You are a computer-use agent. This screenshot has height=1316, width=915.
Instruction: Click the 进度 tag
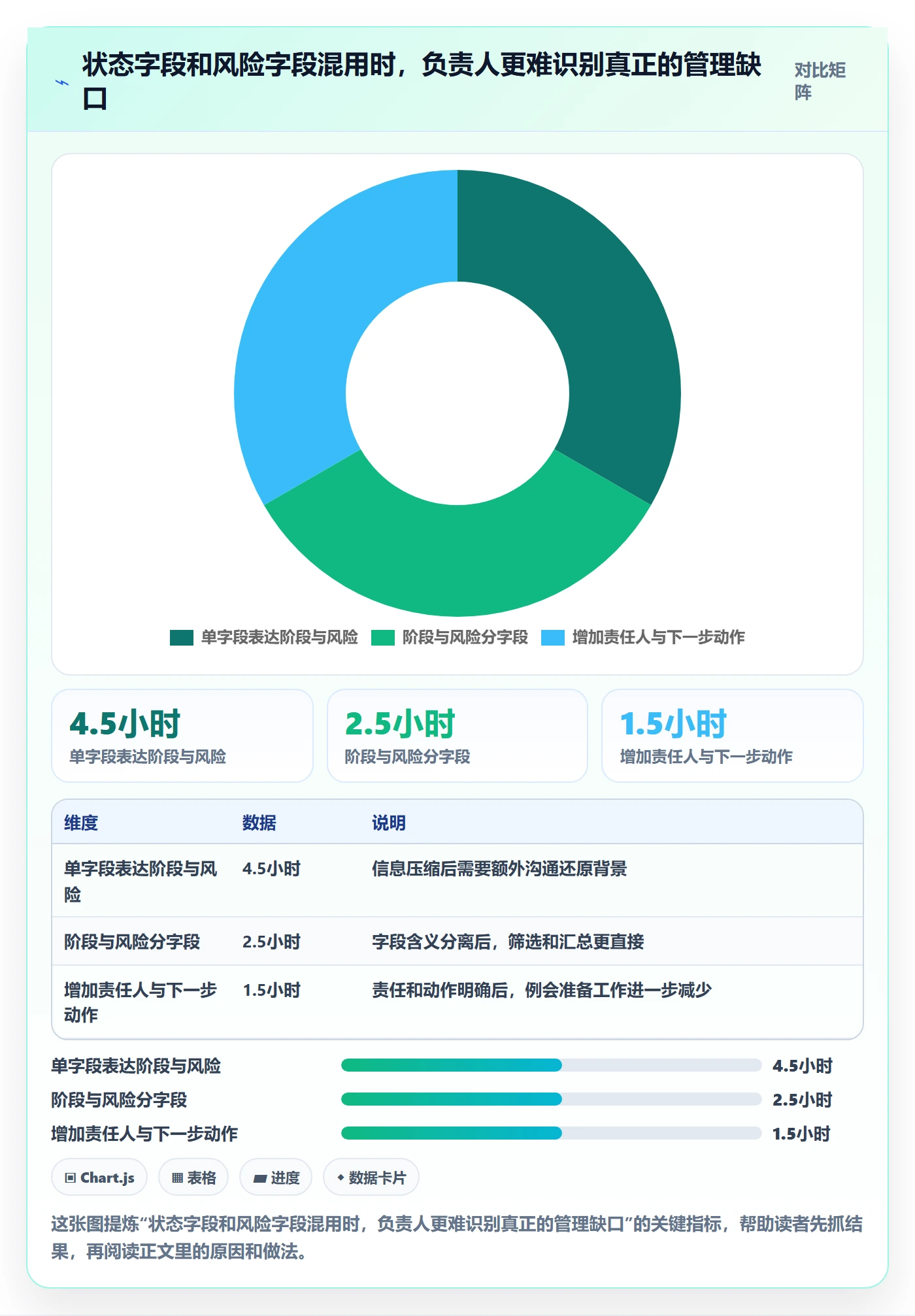pyautogui.click(x=276, y=1177)
